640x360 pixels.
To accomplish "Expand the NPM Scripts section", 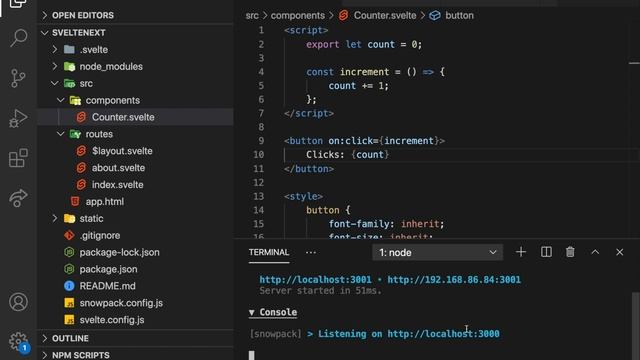I will coord(44,355).
